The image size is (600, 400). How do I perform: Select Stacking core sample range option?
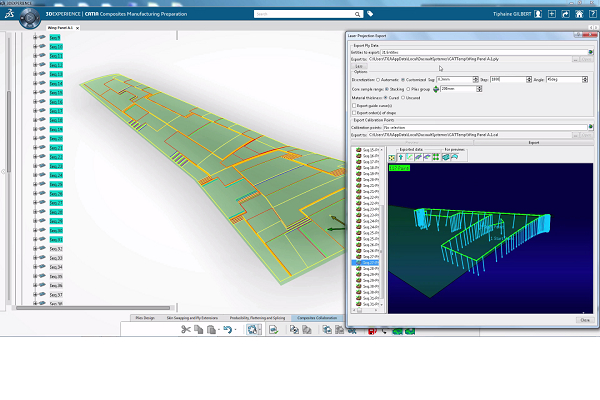tap(386, 89)
